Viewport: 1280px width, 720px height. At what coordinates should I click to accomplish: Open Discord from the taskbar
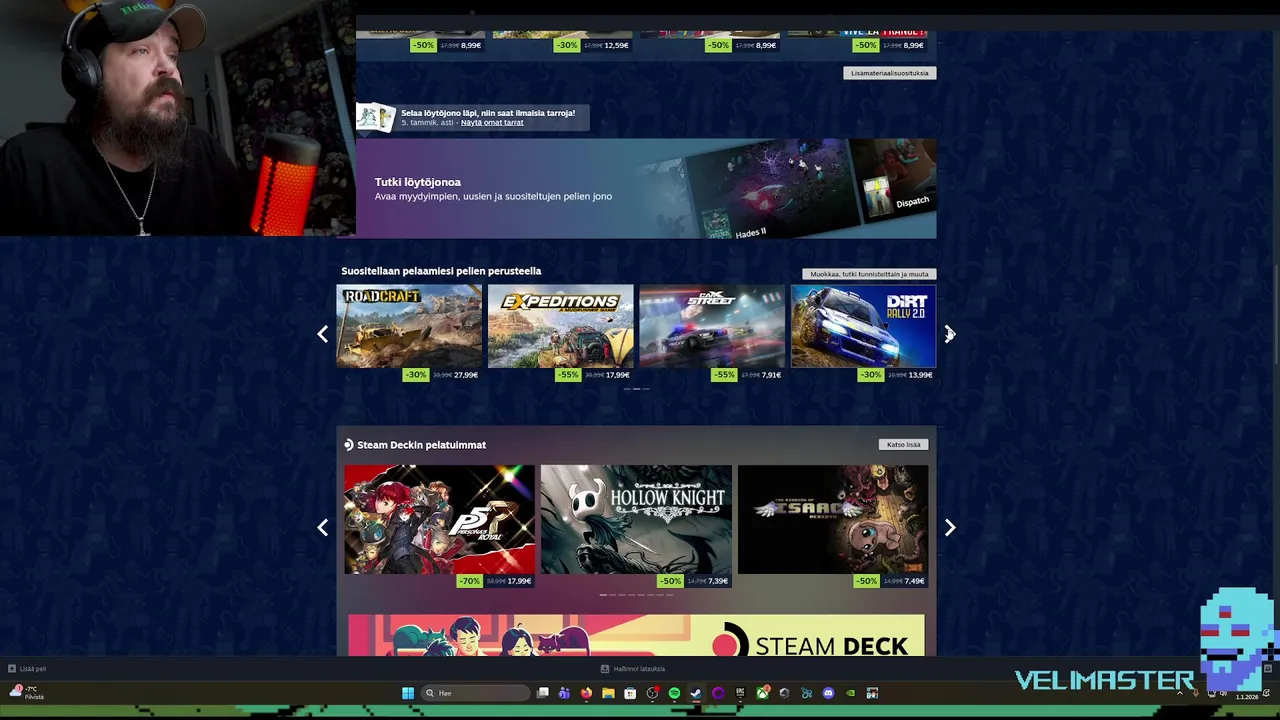828,693
